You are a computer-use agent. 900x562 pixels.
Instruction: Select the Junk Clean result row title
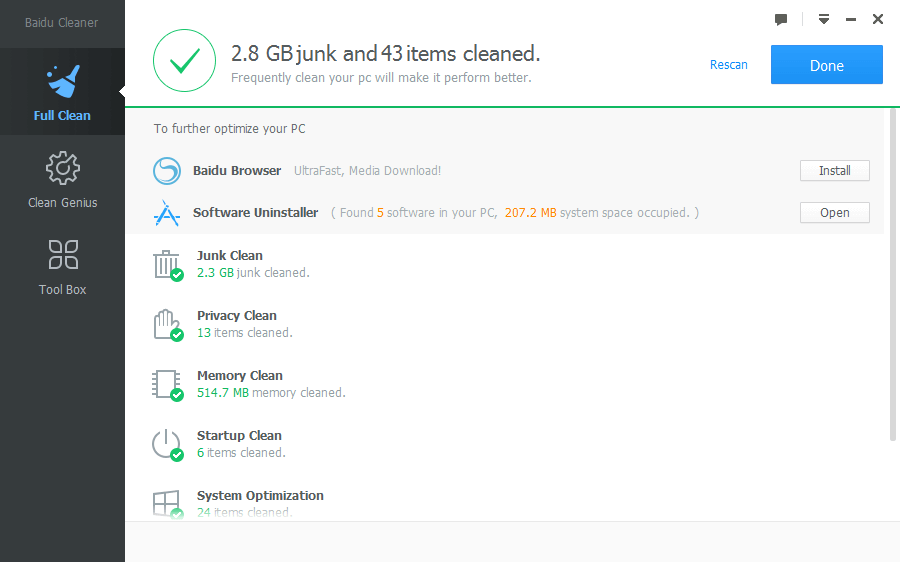(x=230, y=256)
